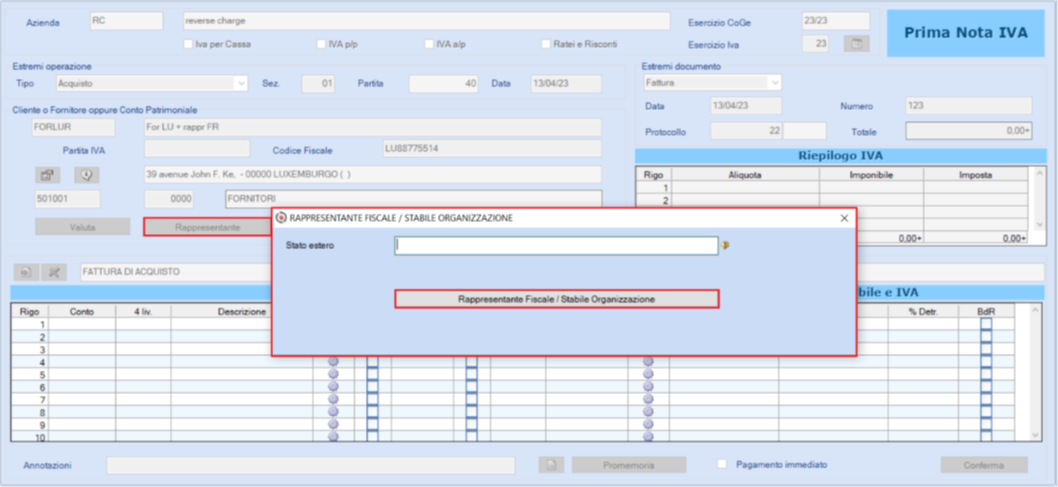Viewport: 1058px width, 487px height.
Task: Focus the Stato estero input field
Action: coord(556,246)
